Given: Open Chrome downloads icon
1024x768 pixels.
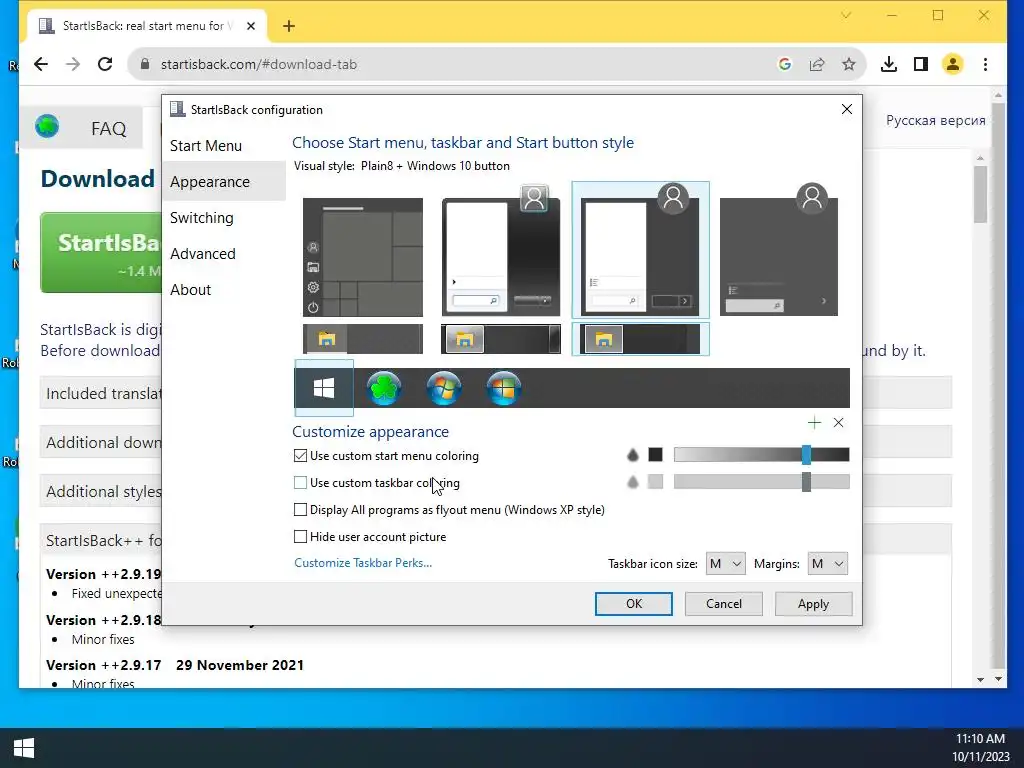Looking at the screenshot, I should click(x=888, y=64).
